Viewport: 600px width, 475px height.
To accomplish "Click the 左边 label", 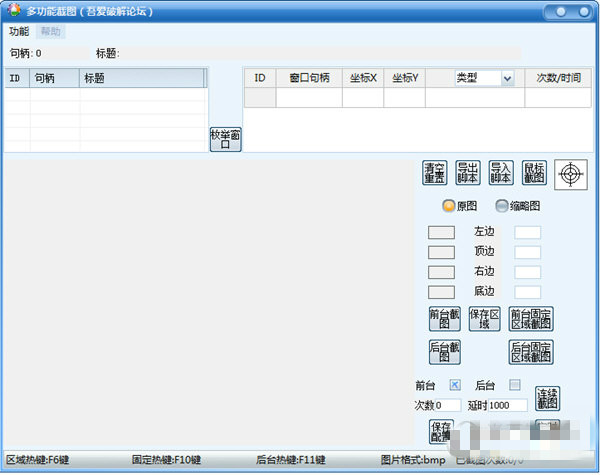I will pos(484,232).
